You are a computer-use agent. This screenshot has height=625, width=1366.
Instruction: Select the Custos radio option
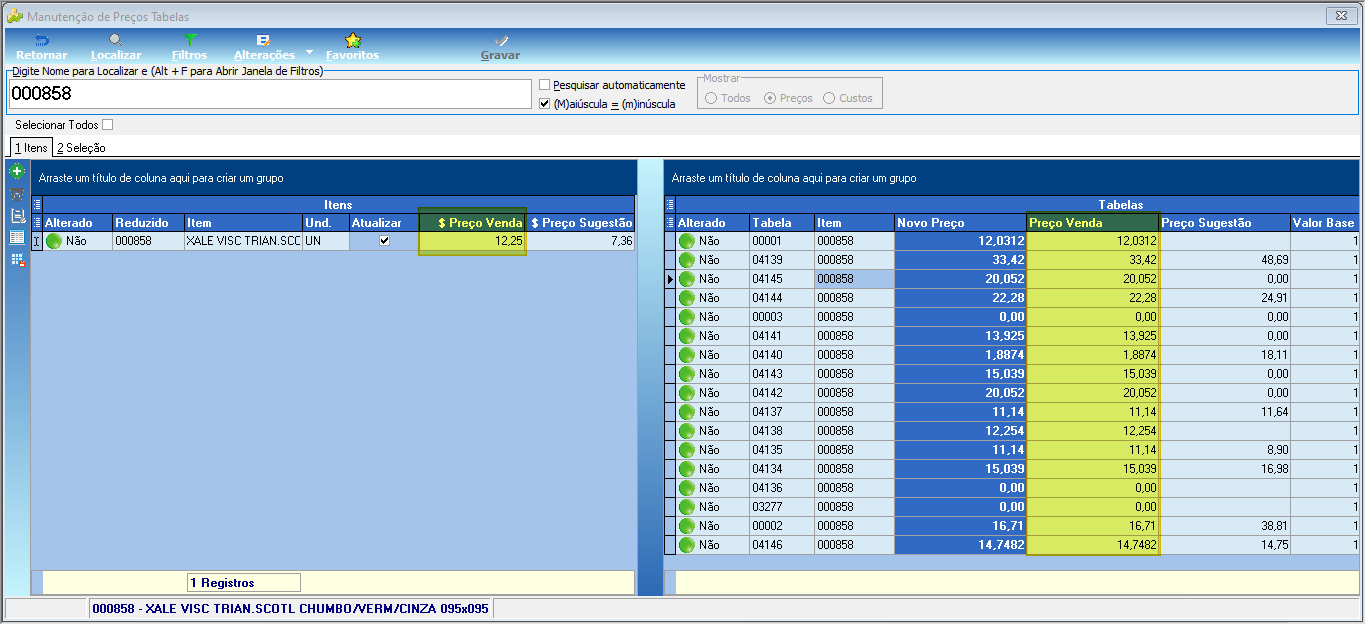pyautogui.click(x=829, y=98)
